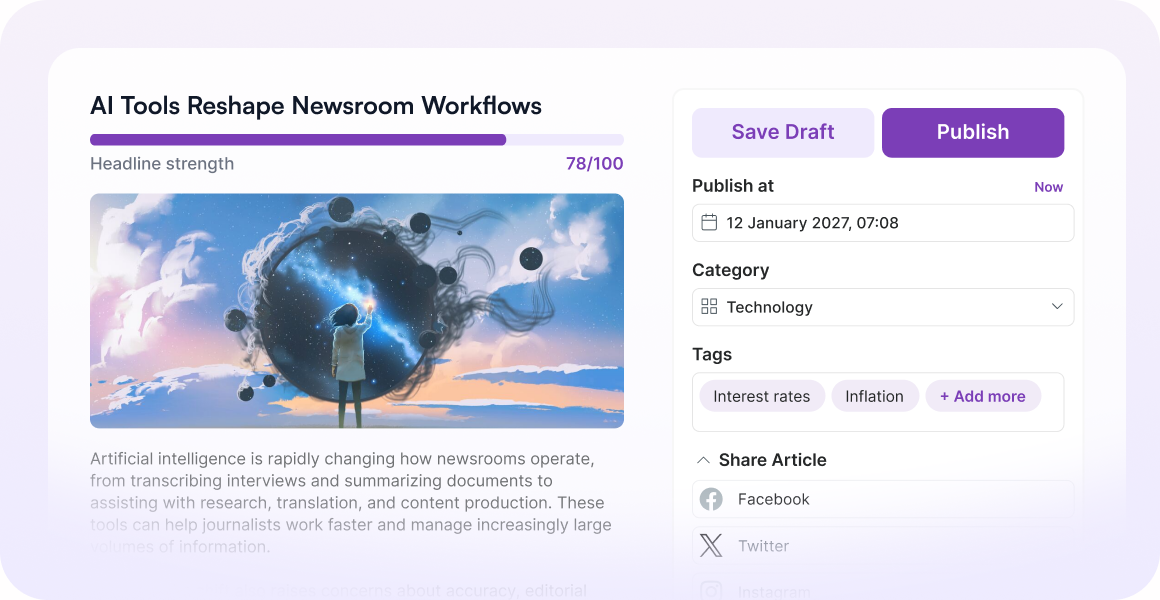
Task: Click the Save Draft button
Action: (x=783, y=132)
